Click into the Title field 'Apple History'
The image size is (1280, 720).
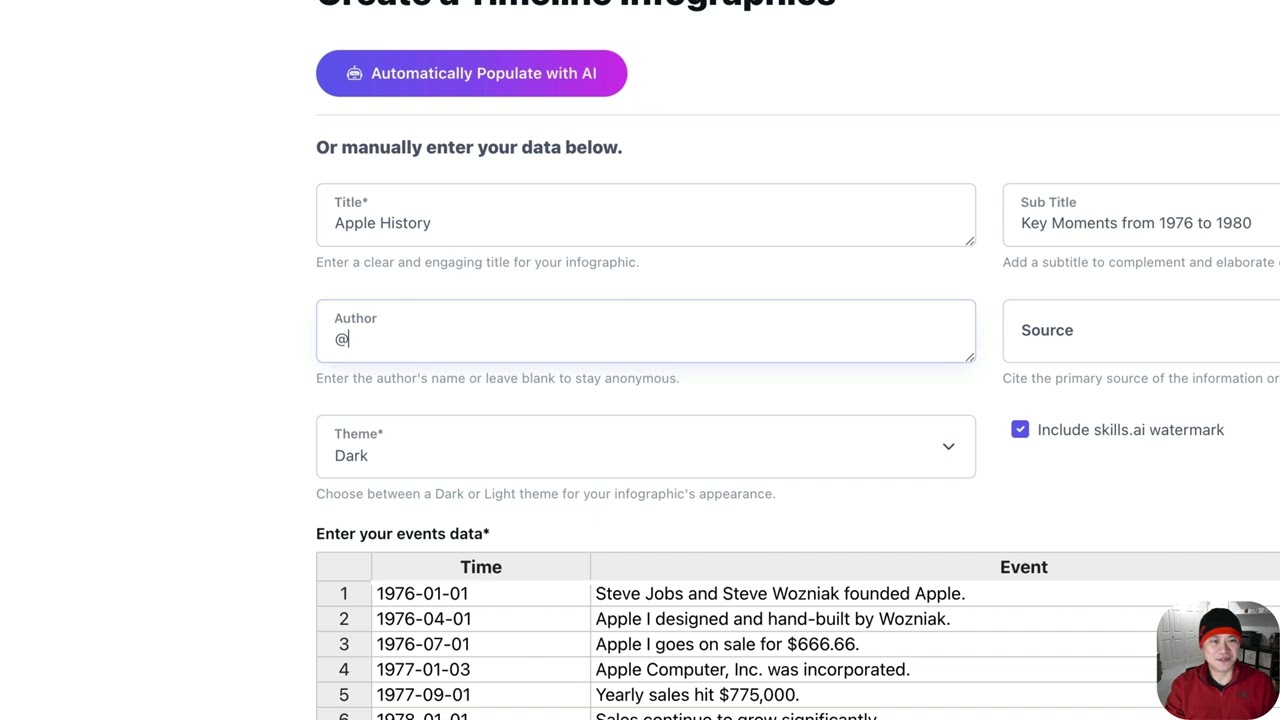pos(645,223)
